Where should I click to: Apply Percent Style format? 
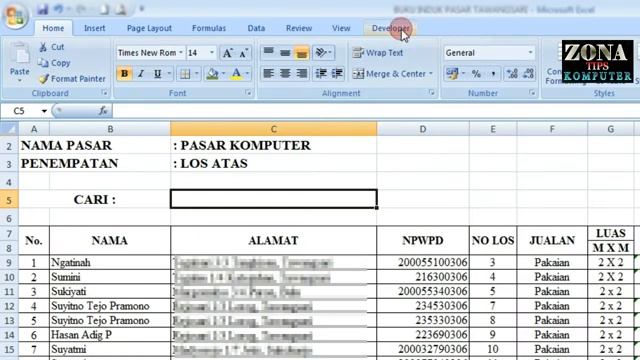476,74
